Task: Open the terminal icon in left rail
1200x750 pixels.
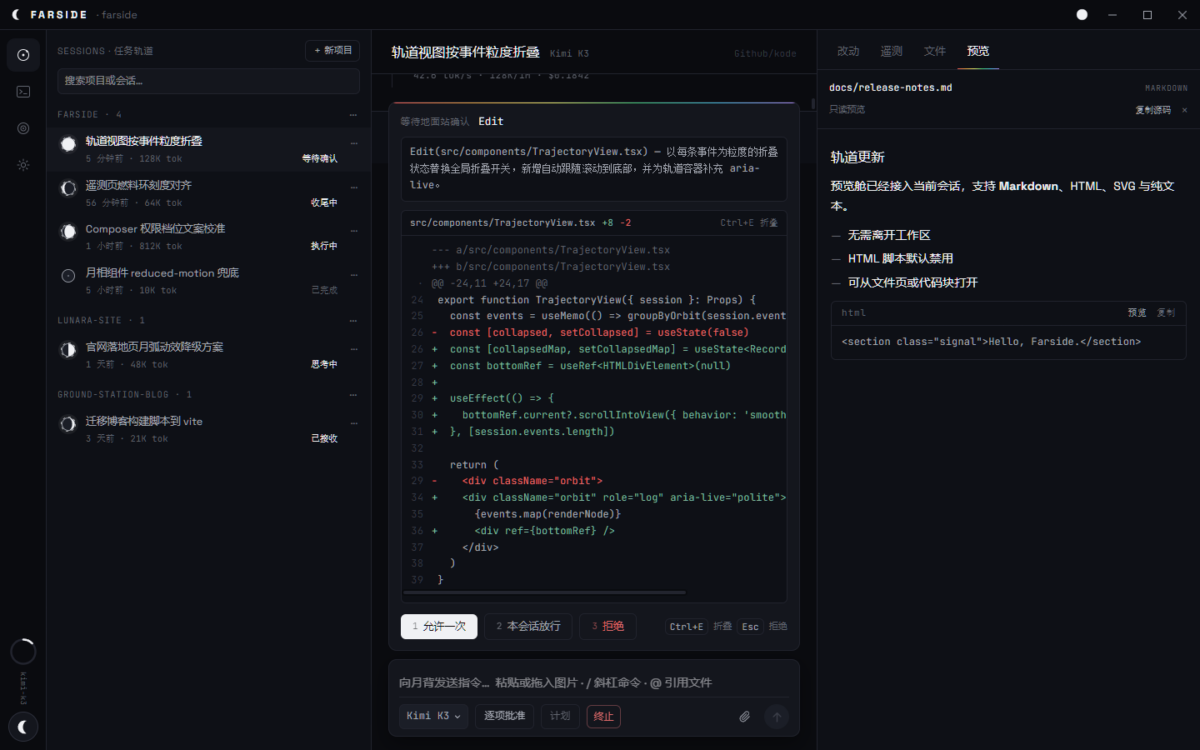Action: coord(23,92)
